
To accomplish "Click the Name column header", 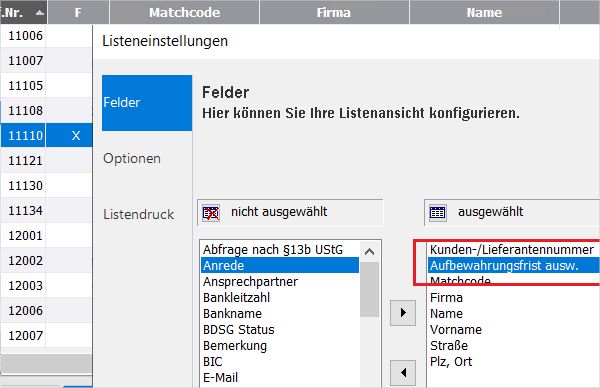I will [484, 12].
